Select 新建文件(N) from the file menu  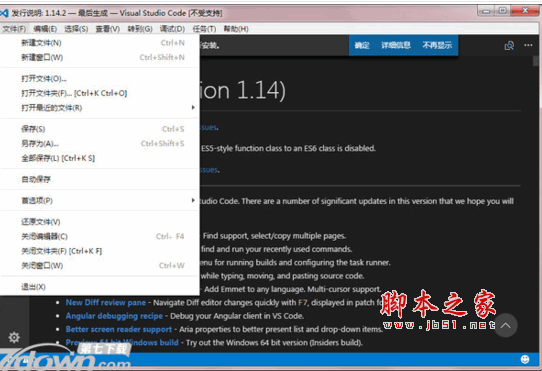[100, 43]
